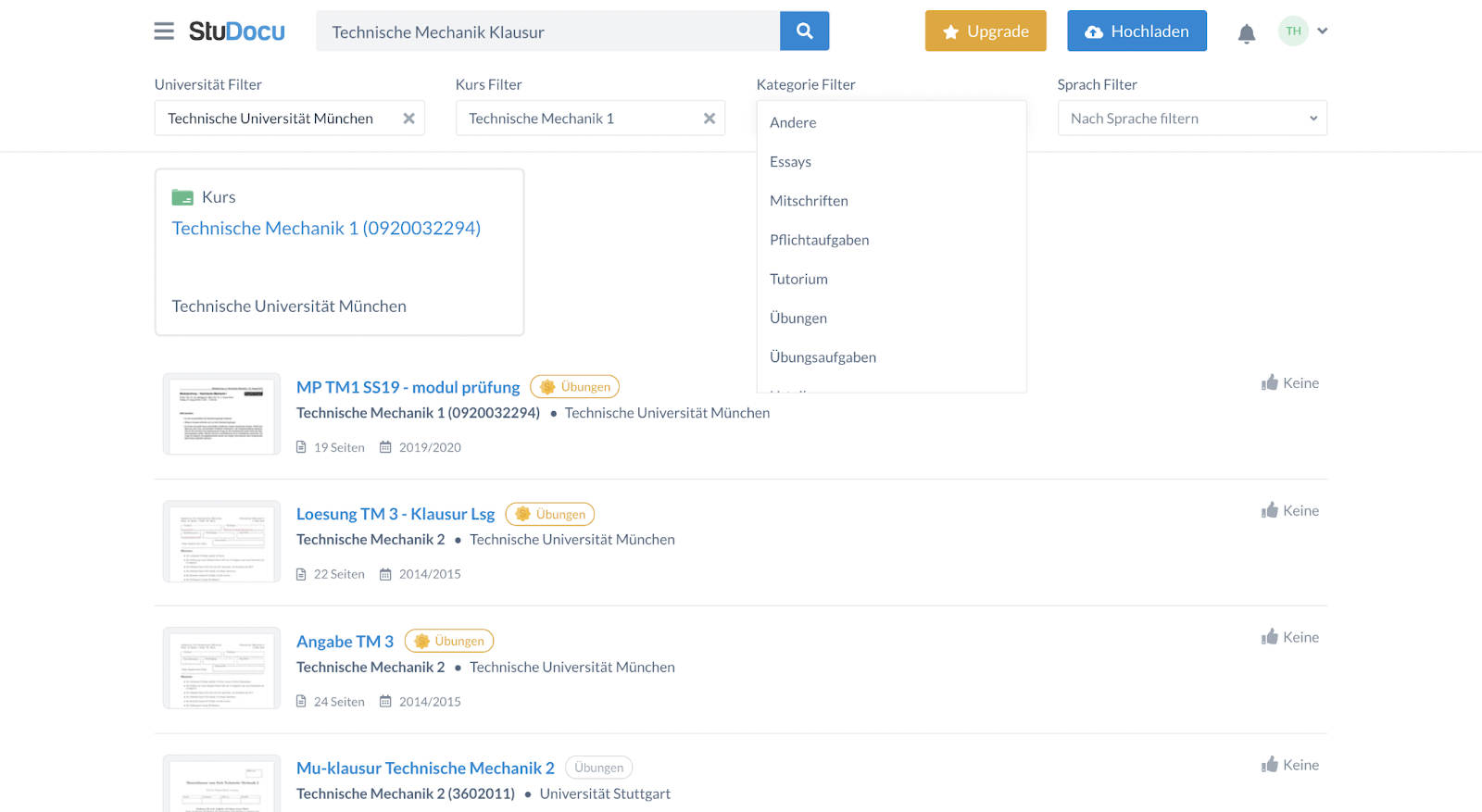Screen dimensions: 1482x812
Task: Click Technische Mechanik 2 (3602011) text
Action: click(x=406, y=793)
